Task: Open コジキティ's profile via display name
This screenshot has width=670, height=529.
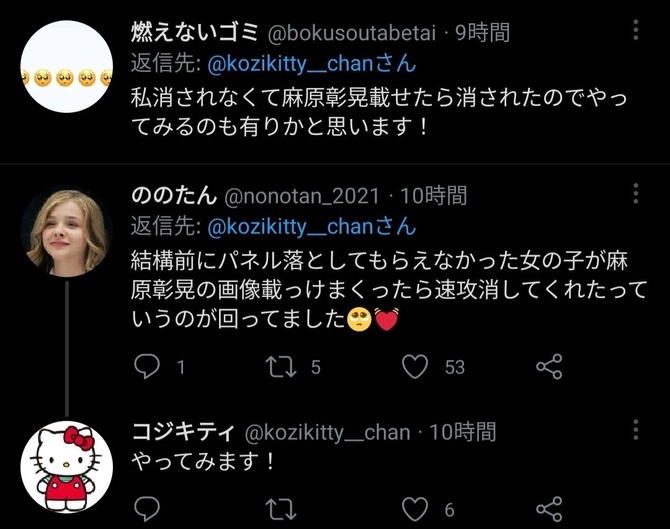Action: [x=183, y=432]
